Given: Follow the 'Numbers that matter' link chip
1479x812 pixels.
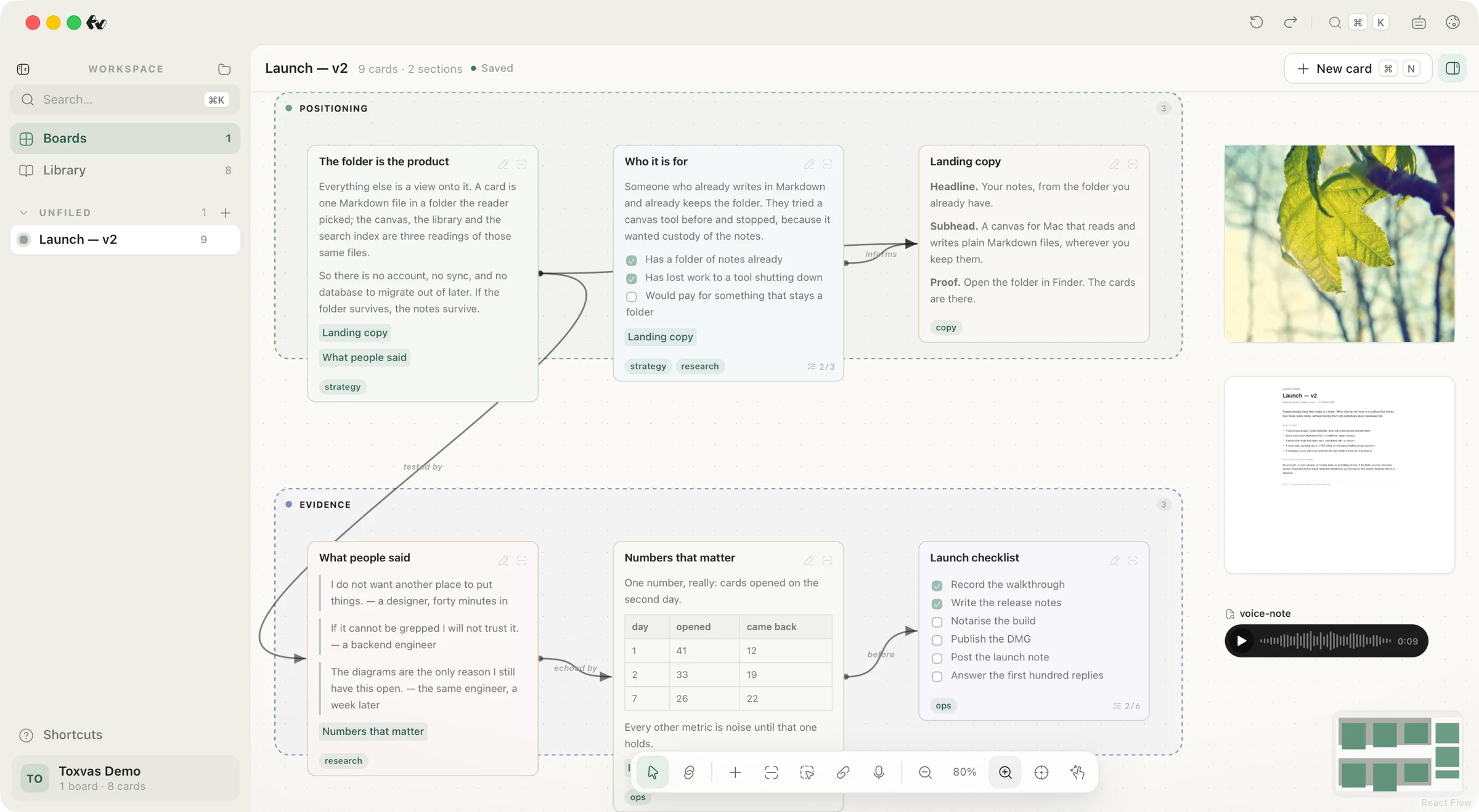Looking at the screenshot, I should (373, 731).
